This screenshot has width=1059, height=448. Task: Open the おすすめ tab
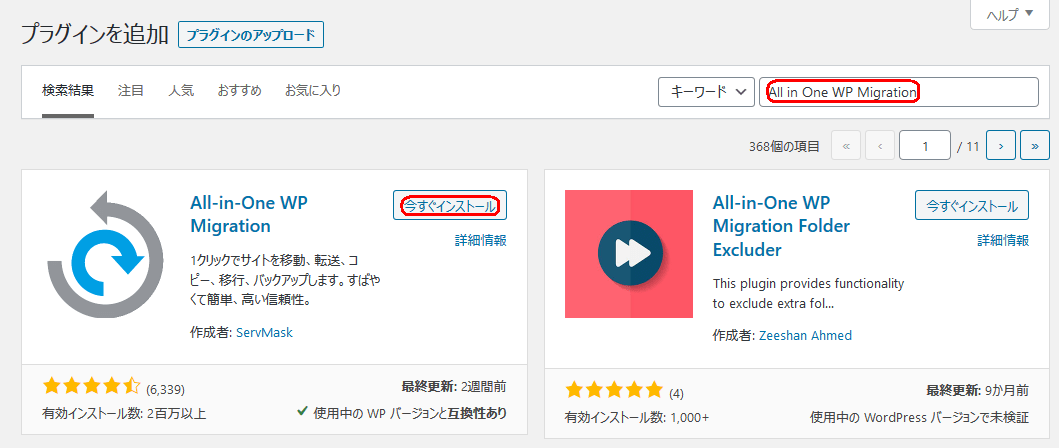coord(239,91)
